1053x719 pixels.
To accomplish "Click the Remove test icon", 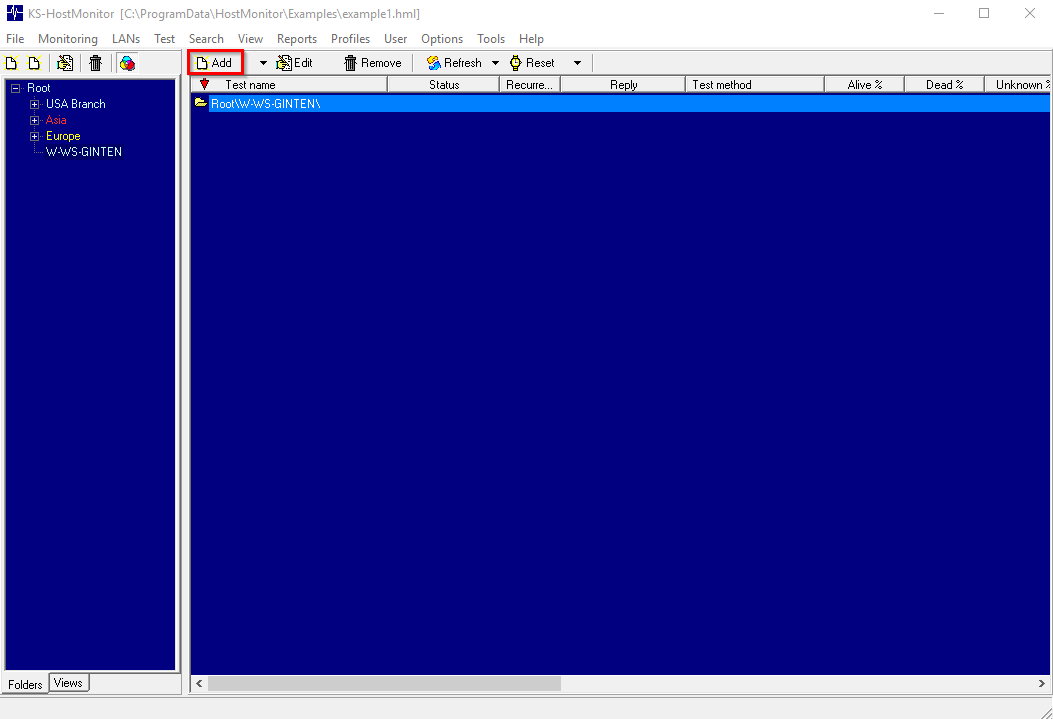I will (371, 62).
